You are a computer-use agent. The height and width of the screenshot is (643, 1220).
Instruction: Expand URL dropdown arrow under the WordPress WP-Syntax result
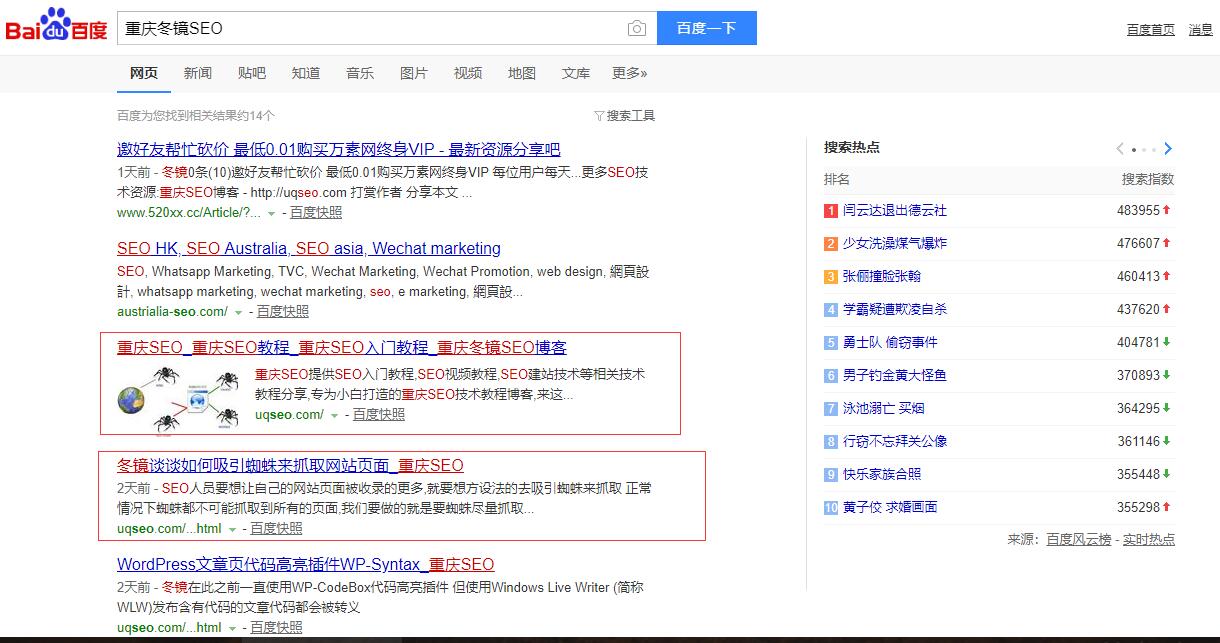click(232, 628)
